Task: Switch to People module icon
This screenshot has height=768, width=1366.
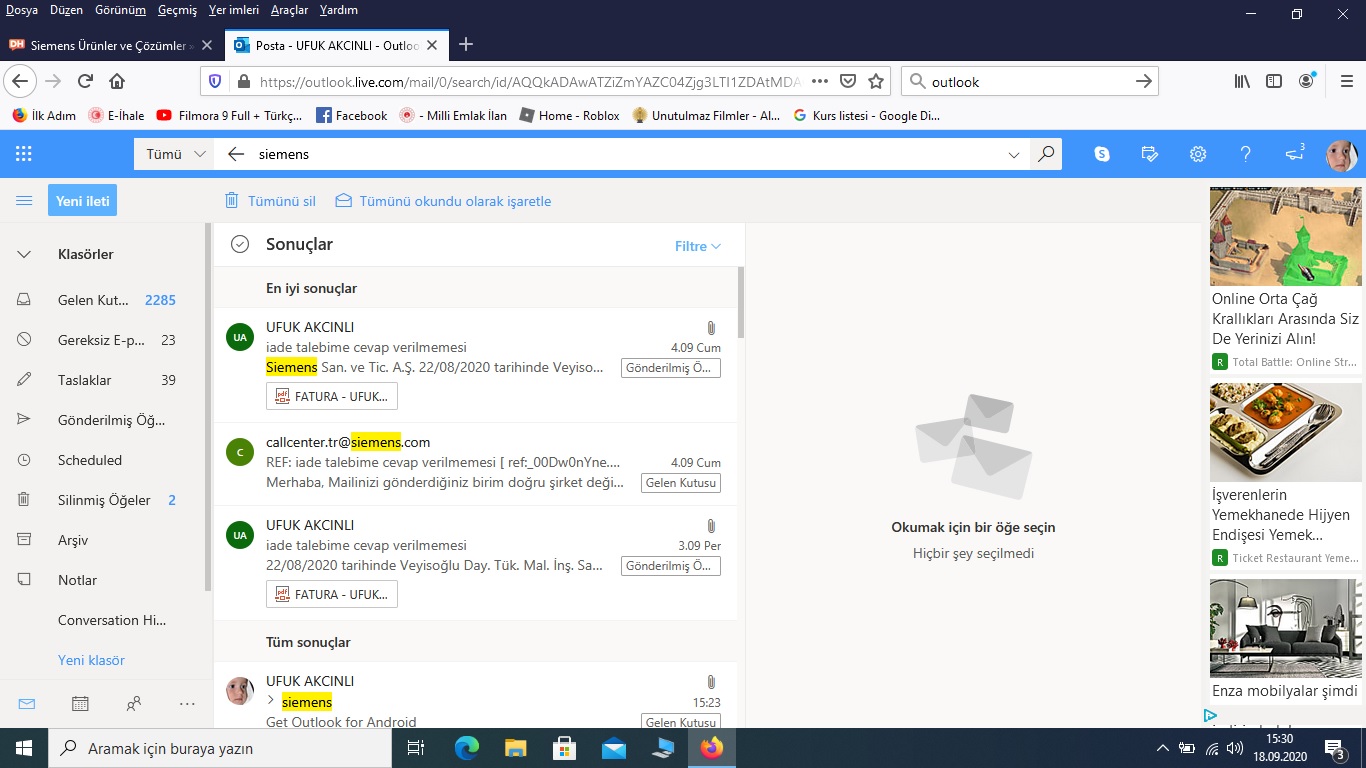Action: tap(134, 704)
